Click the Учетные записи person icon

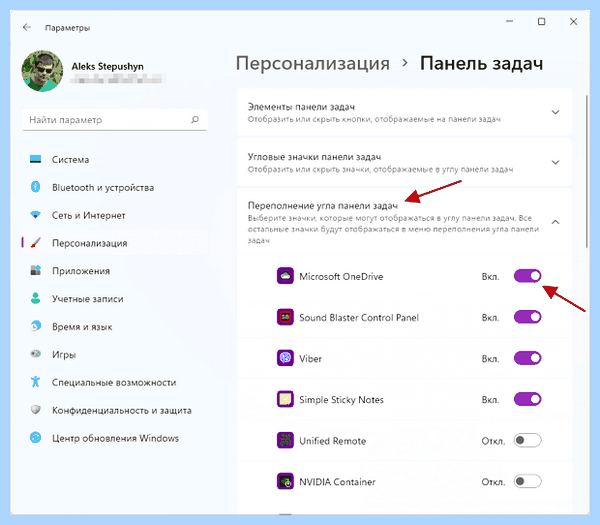36,298
